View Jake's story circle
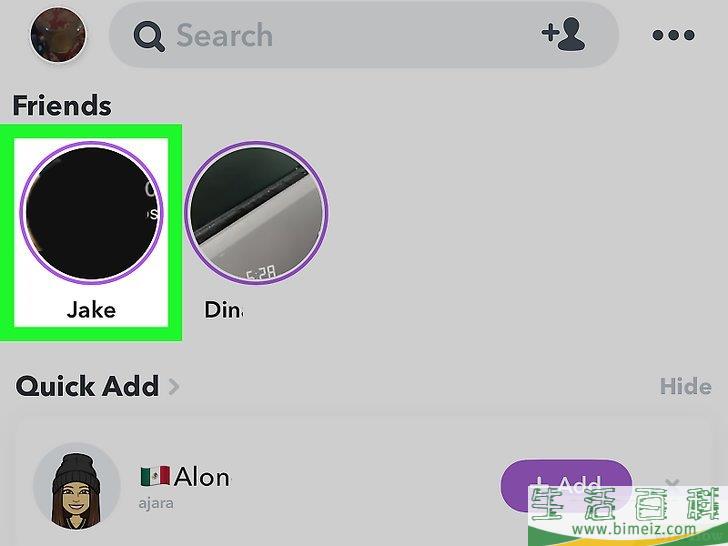 tap(91, 213)
